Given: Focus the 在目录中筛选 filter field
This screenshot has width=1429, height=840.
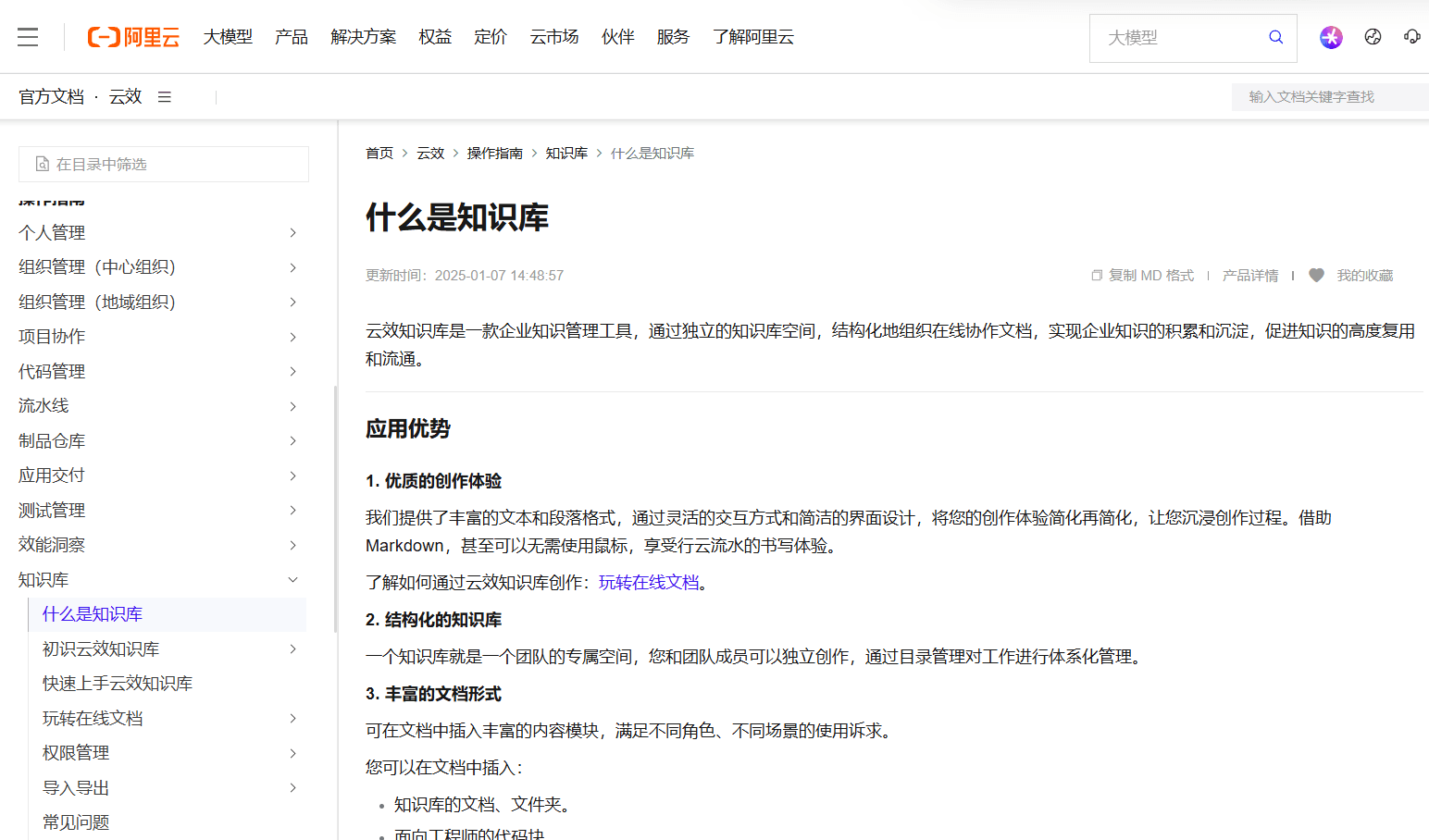Looking at the screenshot, I should click(164, 165).
